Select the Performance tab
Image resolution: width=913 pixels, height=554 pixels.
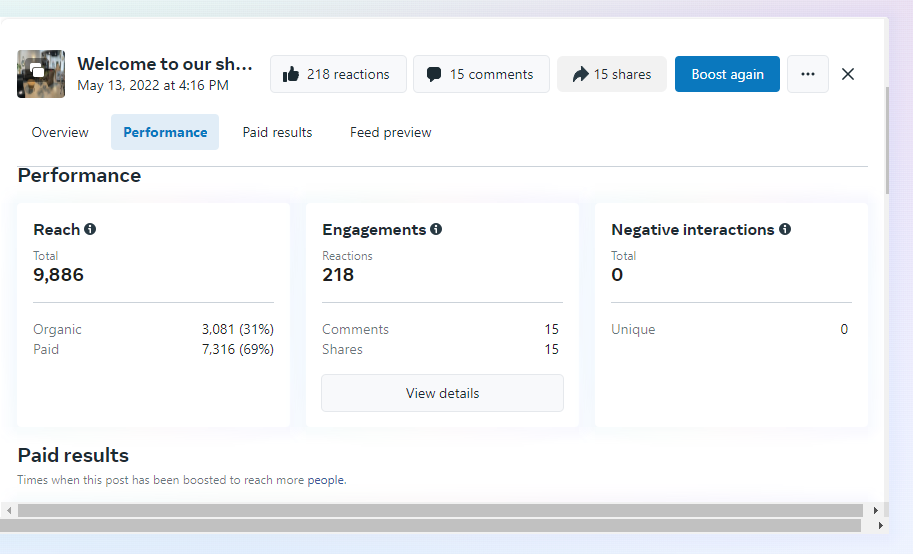tap(165, 132)
